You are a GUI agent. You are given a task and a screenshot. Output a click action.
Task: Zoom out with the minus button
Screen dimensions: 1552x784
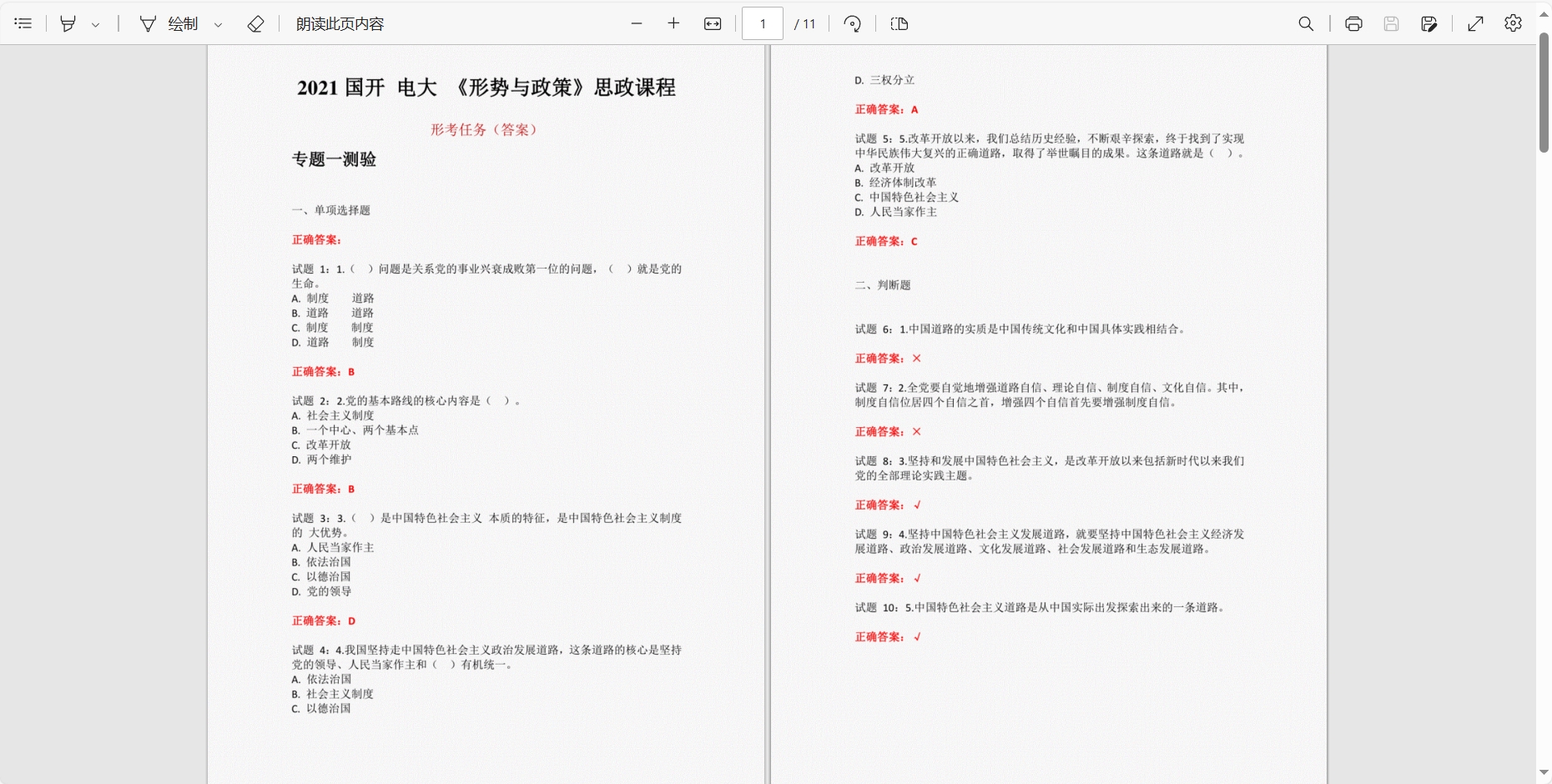click(637, 23)
